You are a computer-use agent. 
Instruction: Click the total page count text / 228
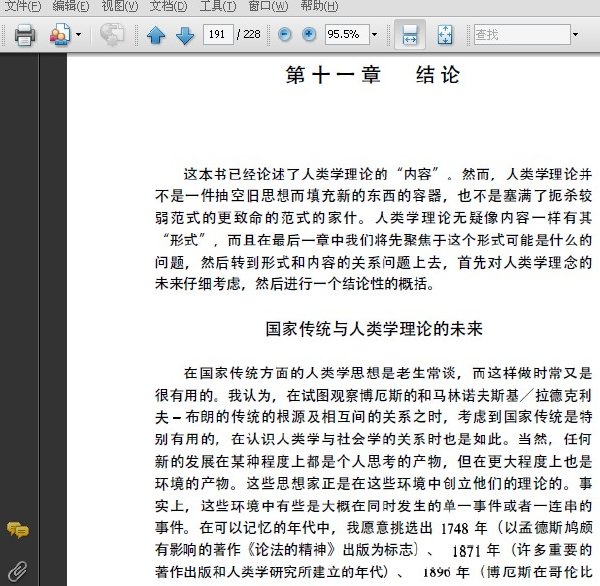coord(249,34)
